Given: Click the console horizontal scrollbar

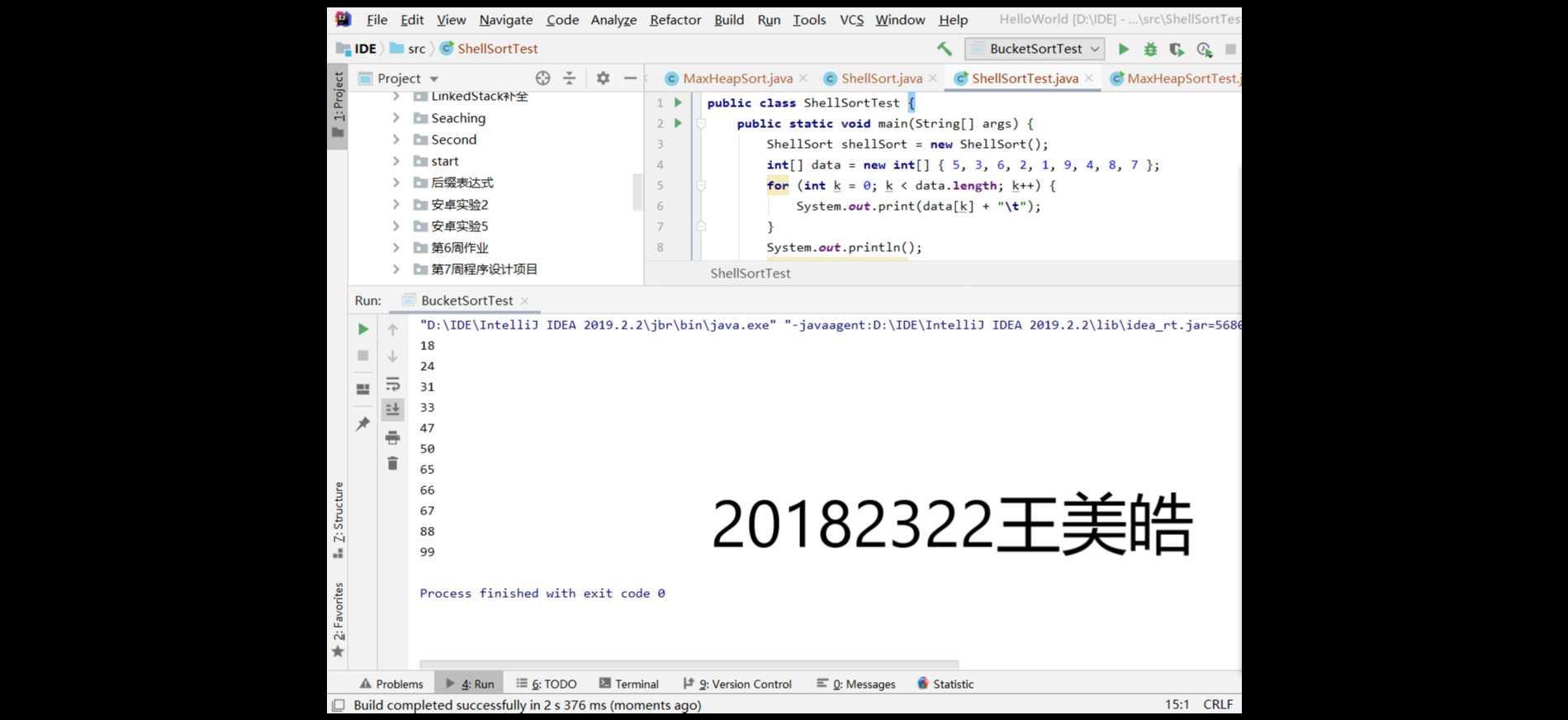Looking at the screenshot, I should (689, 664).
